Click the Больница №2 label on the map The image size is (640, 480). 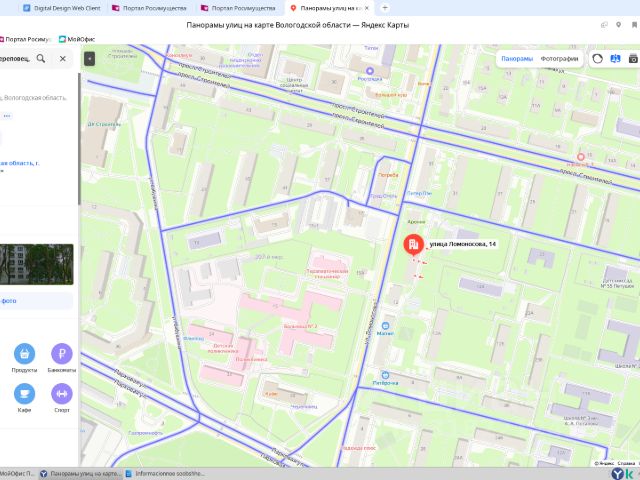[300, 327]
